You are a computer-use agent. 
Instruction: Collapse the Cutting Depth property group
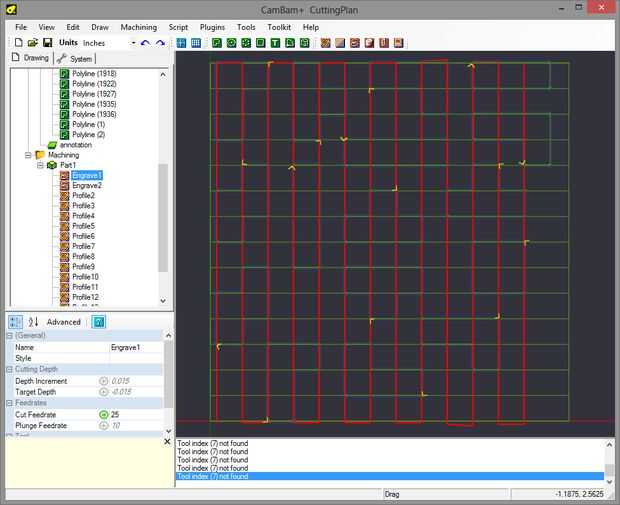coord(10,369)
